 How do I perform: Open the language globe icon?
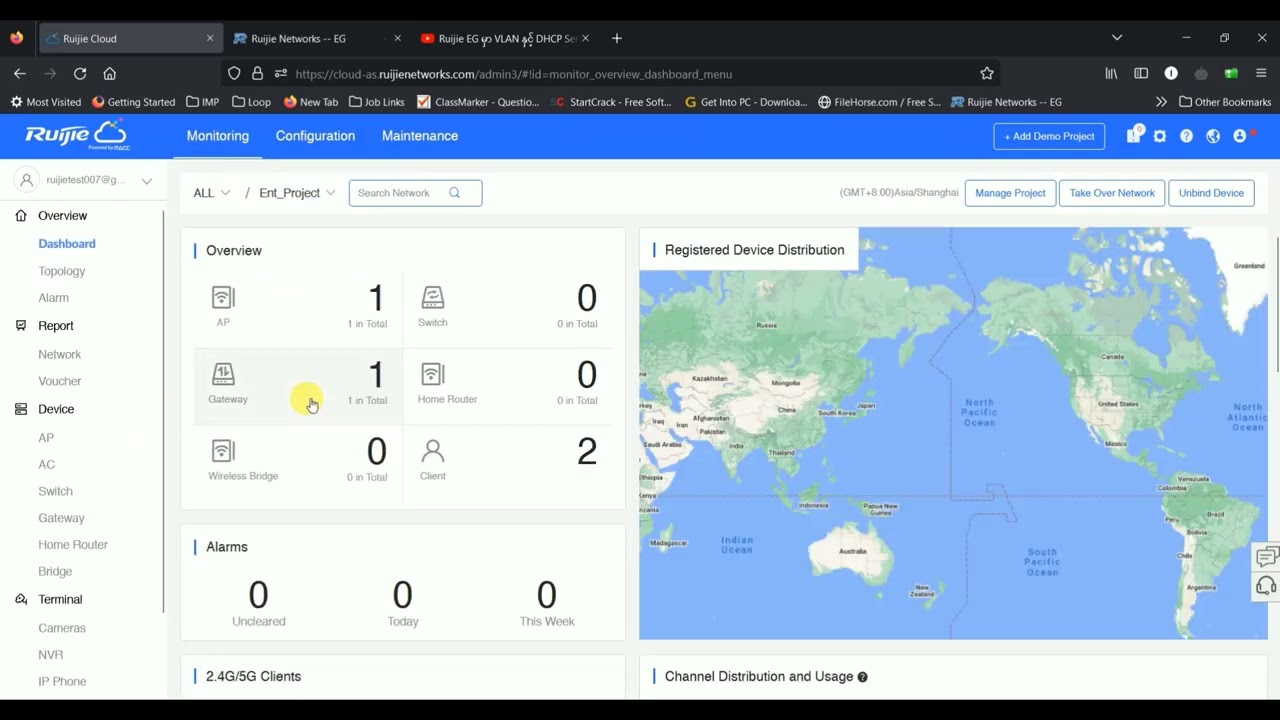pyautogui.click(x=1213, y=136)
